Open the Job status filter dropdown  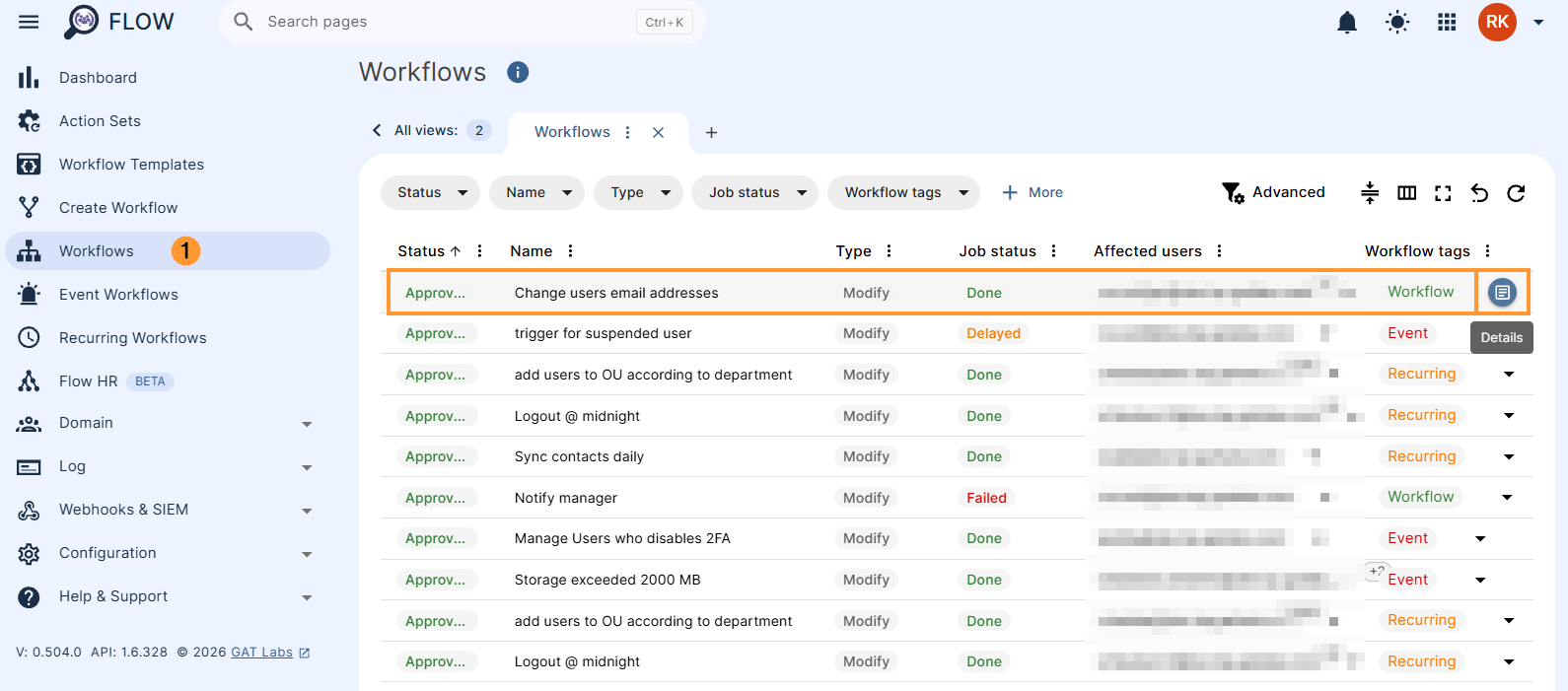pyautogui.click(x=755, y=192)
